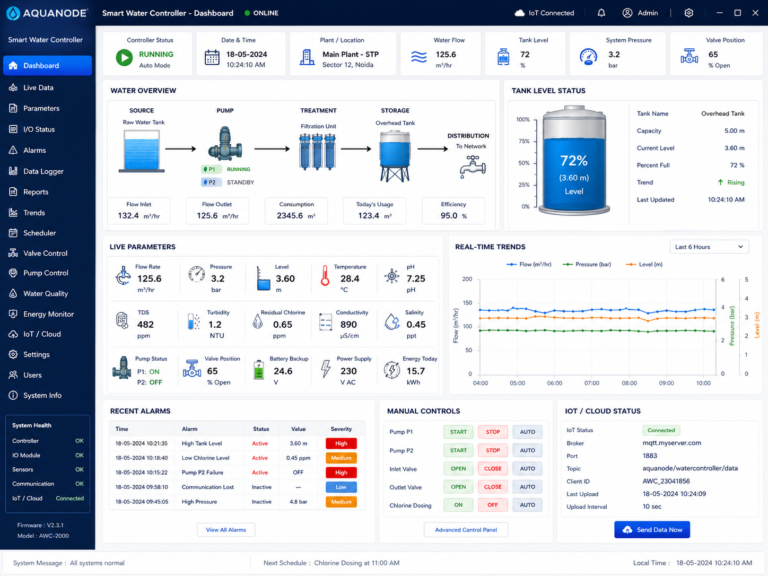
Task: Toggle the Flow series in trends legend
Action: (528, 264)
